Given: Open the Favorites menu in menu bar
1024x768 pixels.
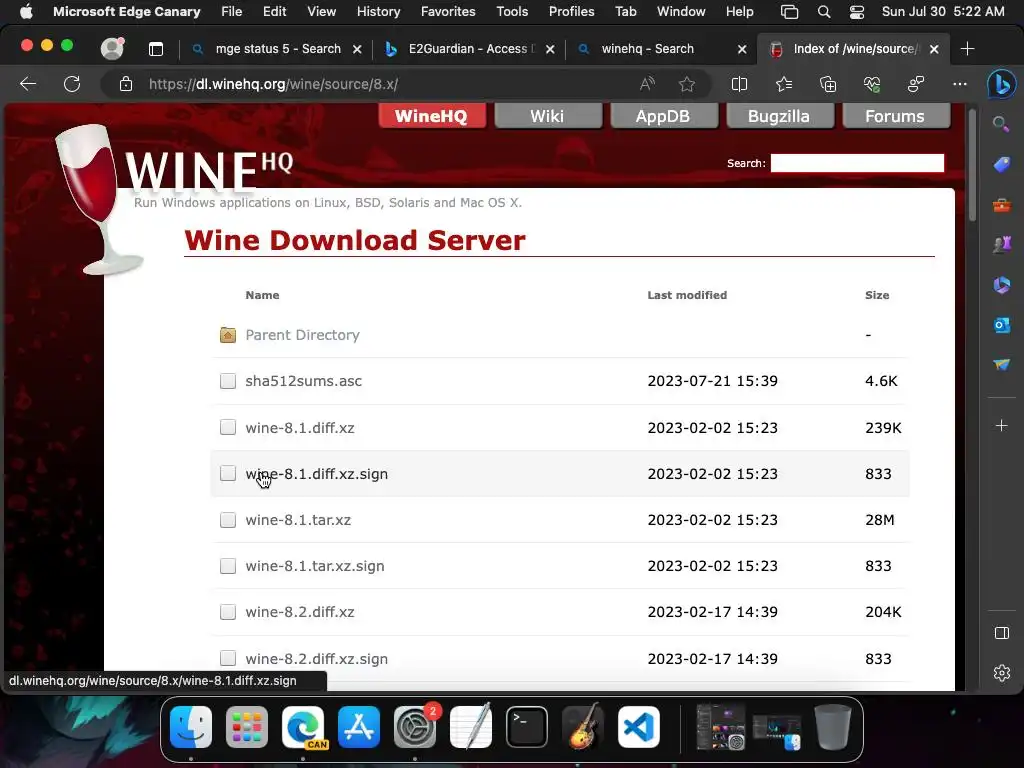Looking at the screenshot, I should (448, 12).
